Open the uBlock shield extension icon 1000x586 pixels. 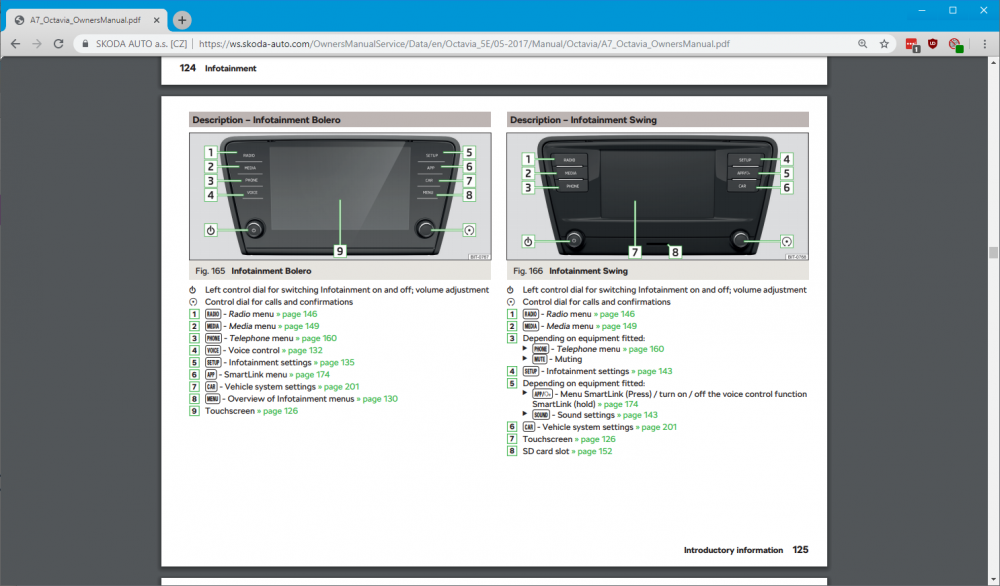click(x=932, y=43)
